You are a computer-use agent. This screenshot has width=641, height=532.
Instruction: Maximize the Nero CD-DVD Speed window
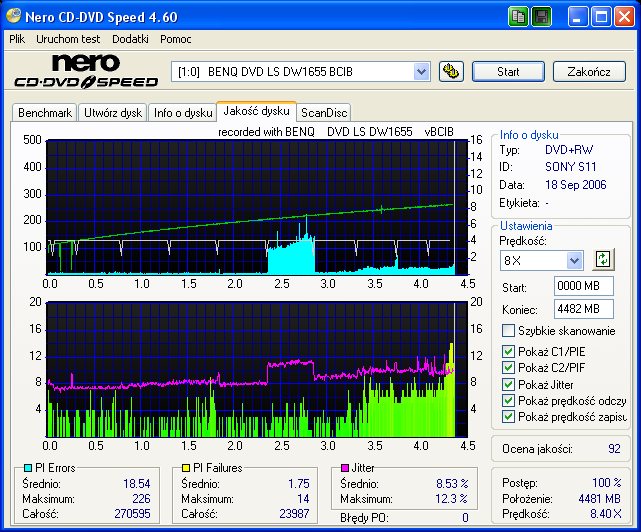click(x=601, y=17)
